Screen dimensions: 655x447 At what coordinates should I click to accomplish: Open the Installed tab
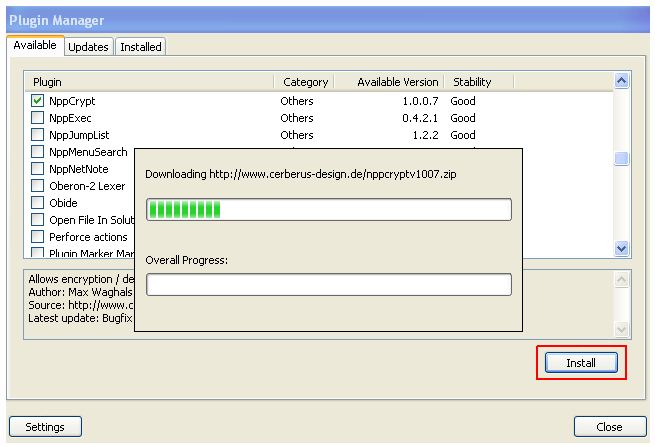coord(140,47)
